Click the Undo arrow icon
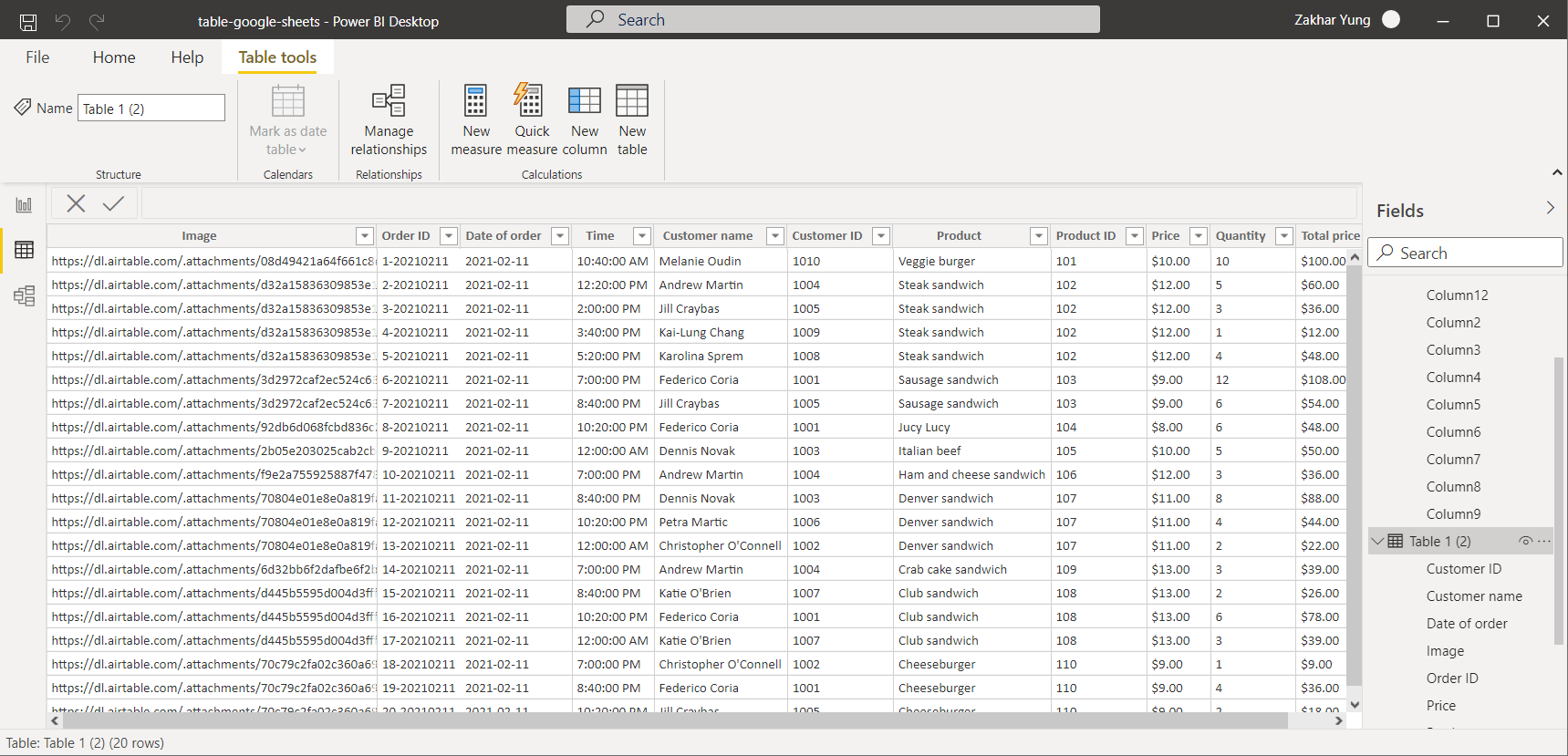This screenshot has height=756, width=1568. pyautogui.click(x=62, y=21)
